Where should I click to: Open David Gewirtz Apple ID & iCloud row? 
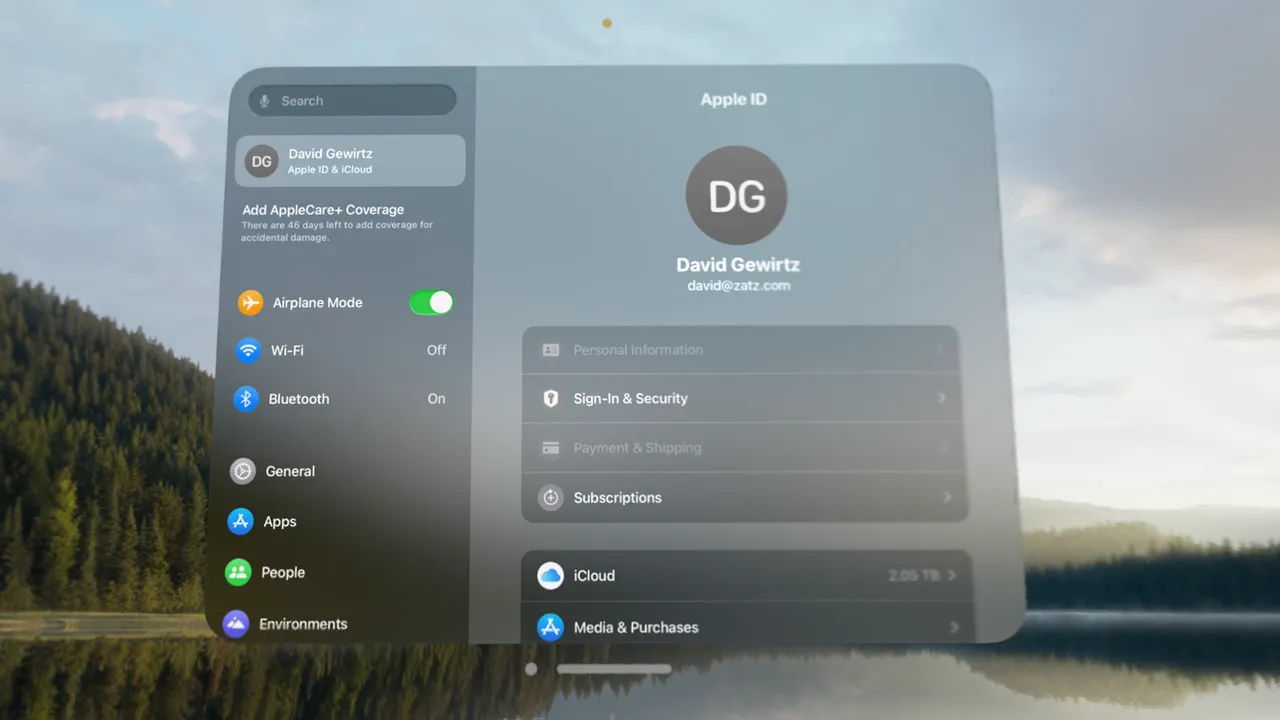[350, 161]
